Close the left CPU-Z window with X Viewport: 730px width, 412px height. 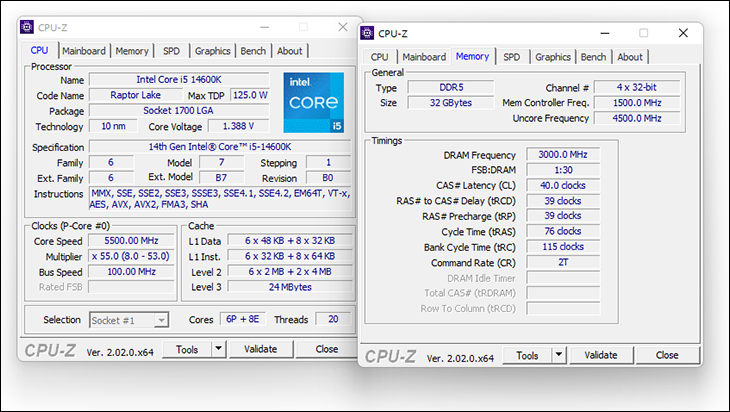tap(343, 27)
